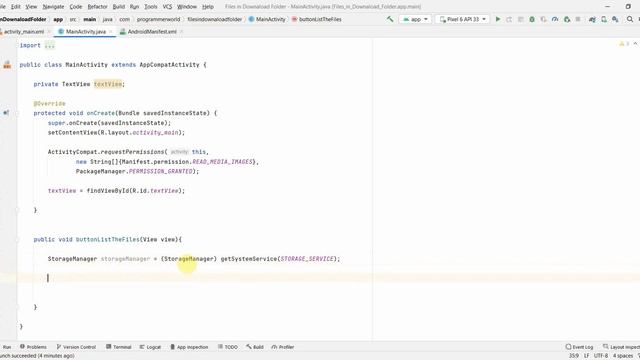Open the SDK Manager icon
The height and width of the screenshot is (360, 640).
(615, 19)
